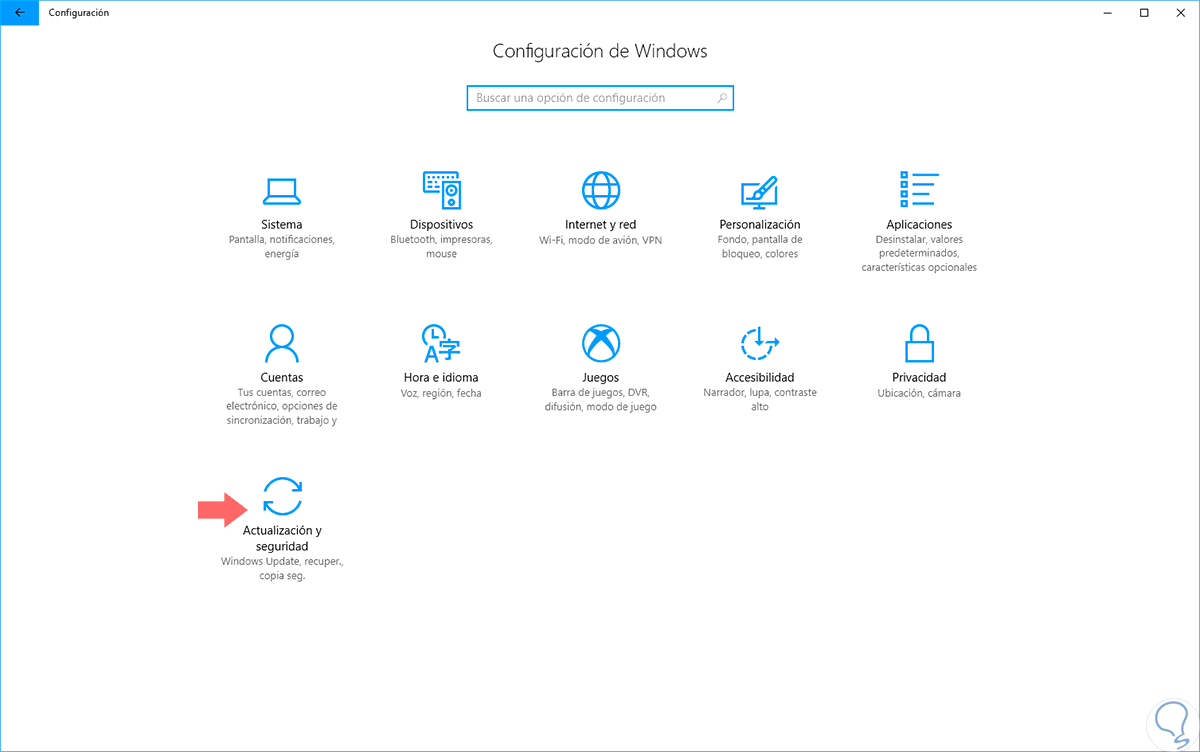Click the search magnifier icon

(722, 98)
